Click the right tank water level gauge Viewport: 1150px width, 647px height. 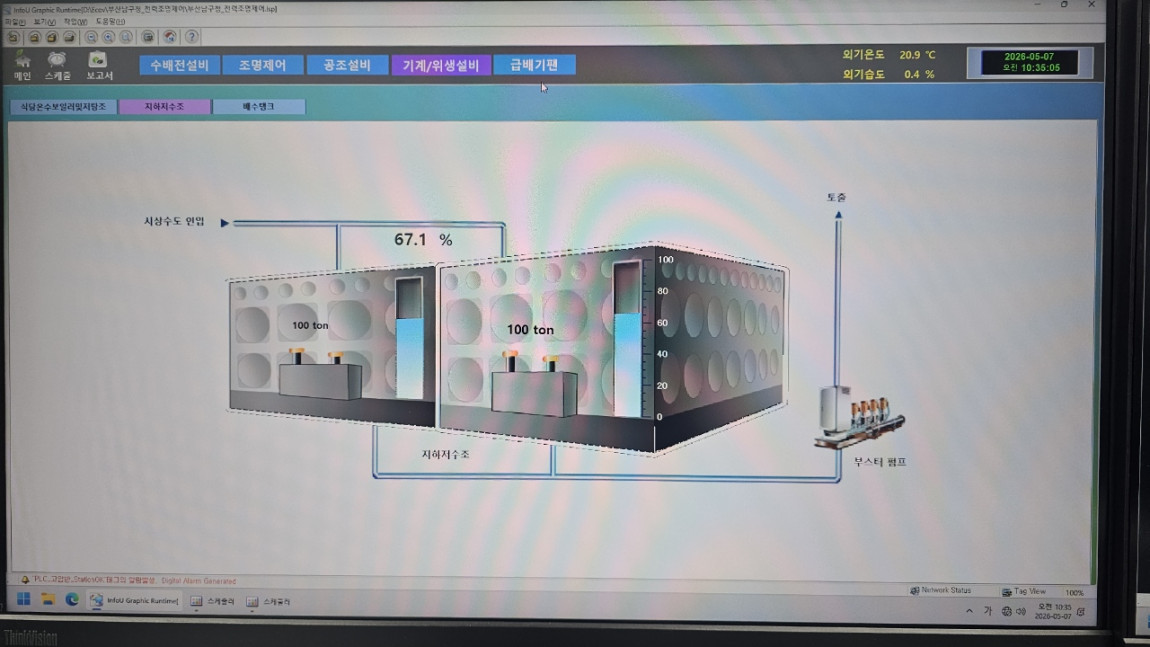(x=627, y=340)
